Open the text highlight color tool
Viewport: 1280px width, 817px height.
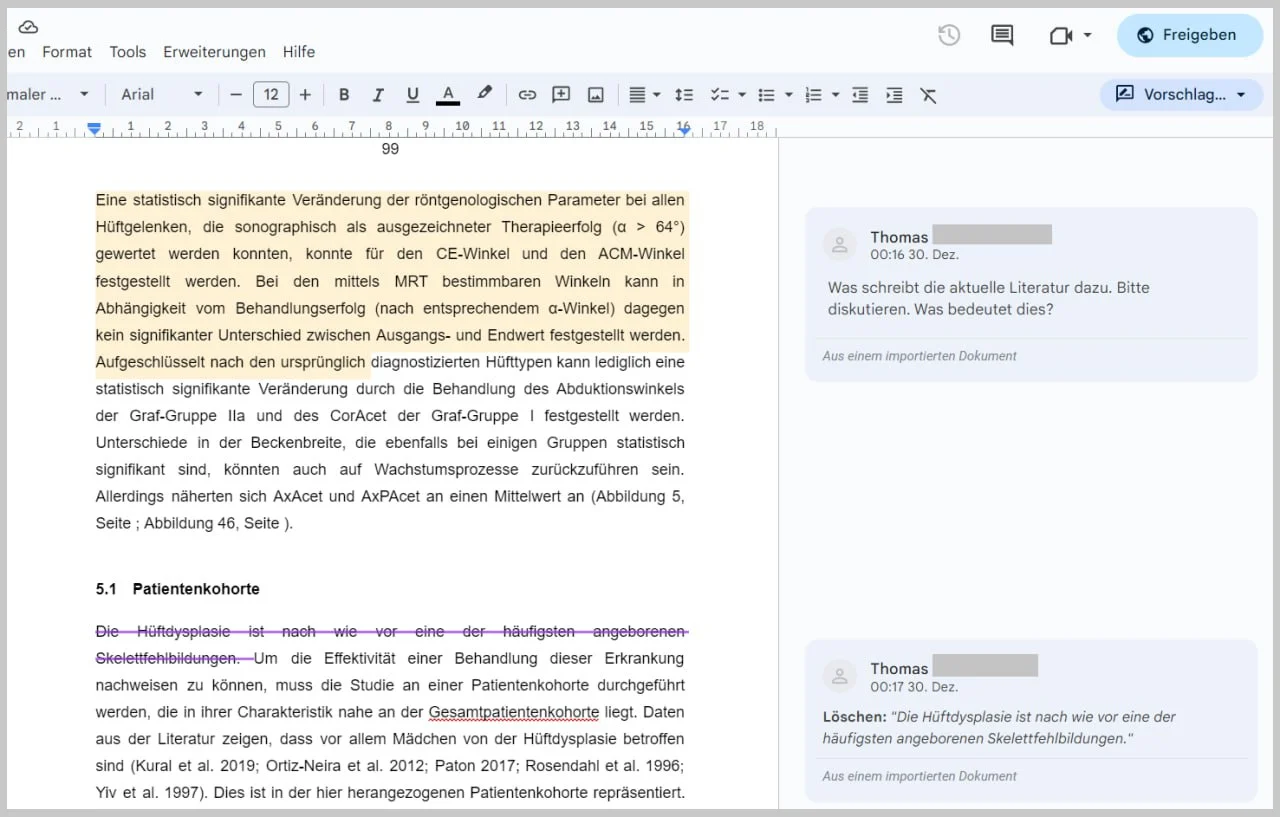click(x=484, y=94)
